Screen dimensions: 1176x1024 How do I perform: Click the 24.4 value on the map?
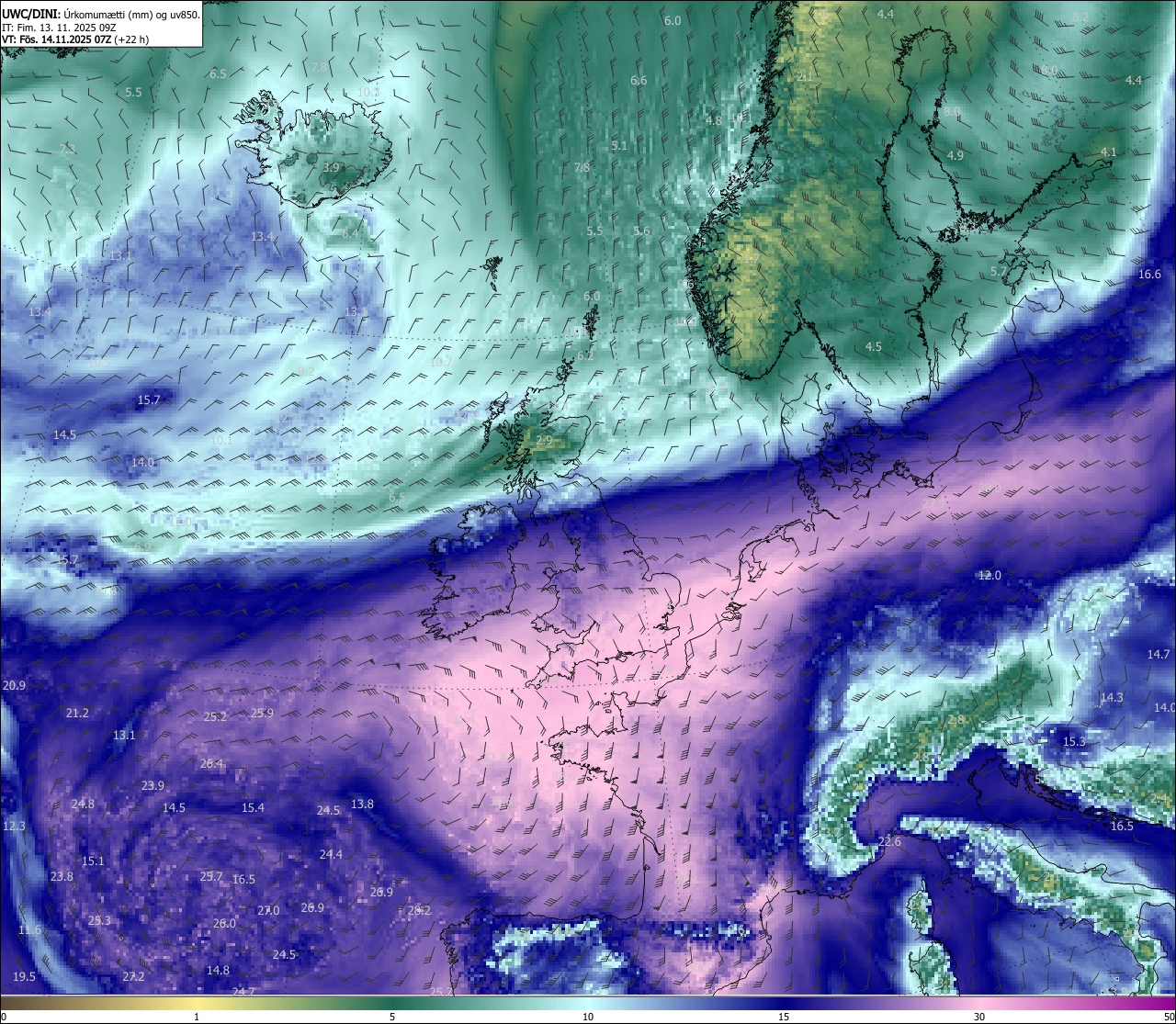[x=331, y=854]
